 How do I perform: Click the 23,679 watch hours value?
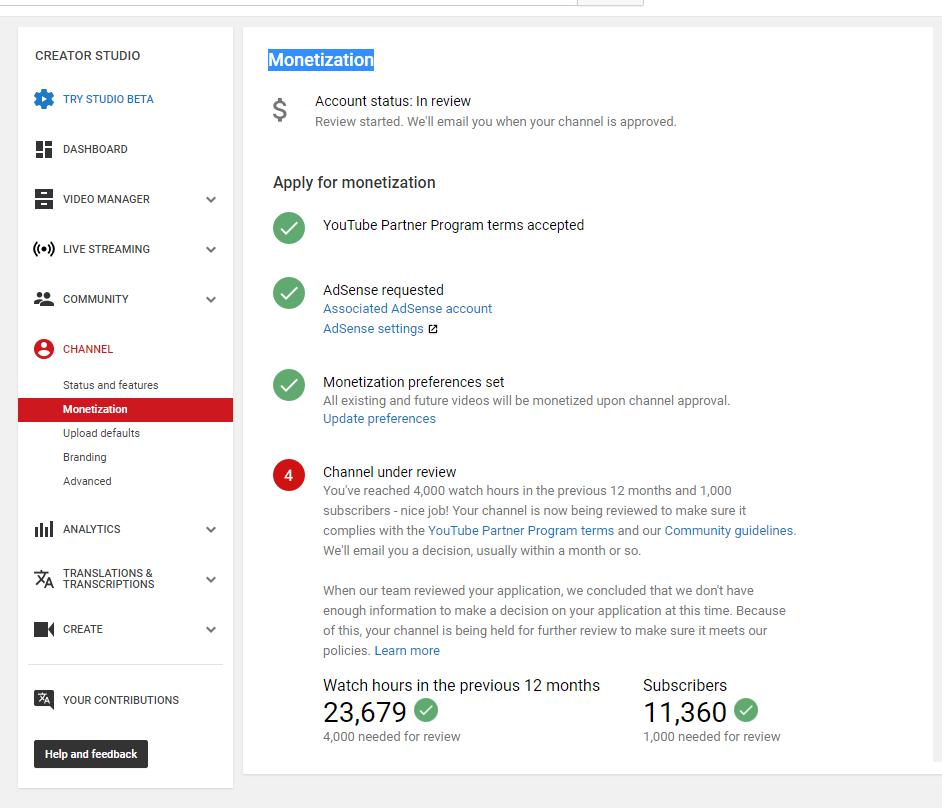pyautogui.click(x=365, y=712)
